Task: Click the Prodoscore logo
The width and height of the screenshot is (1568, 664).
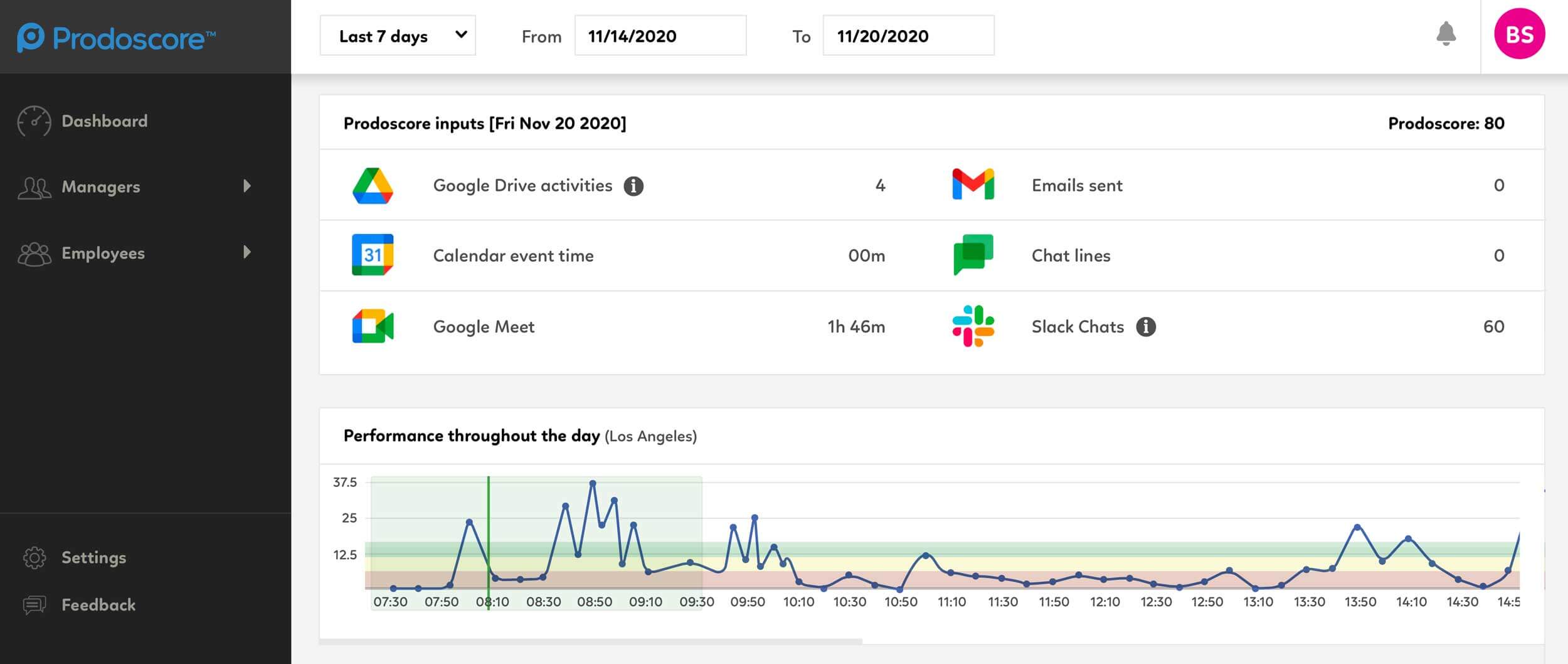Action: click(x=117, y=38)
